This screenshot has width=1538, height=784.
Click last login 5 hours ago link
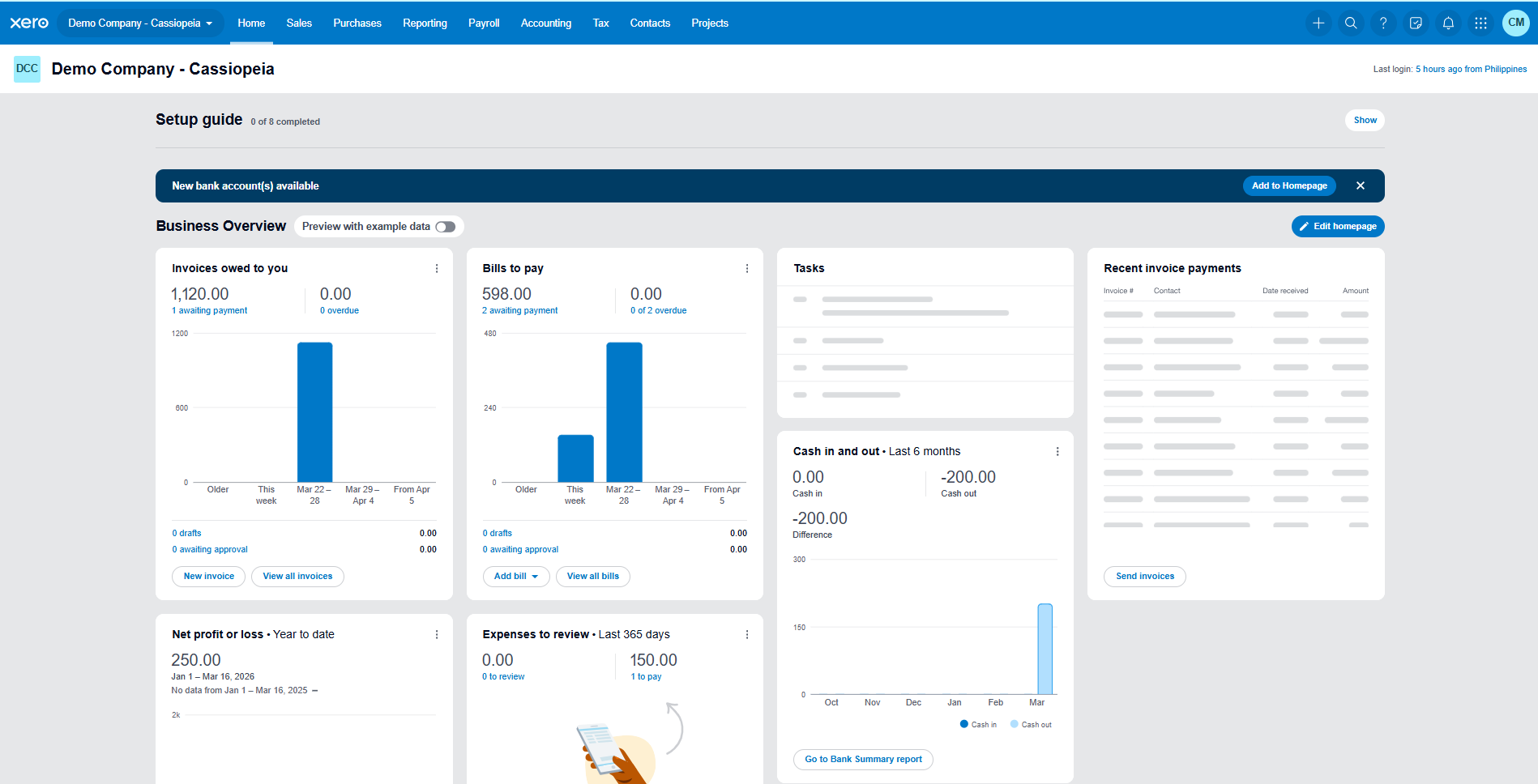1471,69
